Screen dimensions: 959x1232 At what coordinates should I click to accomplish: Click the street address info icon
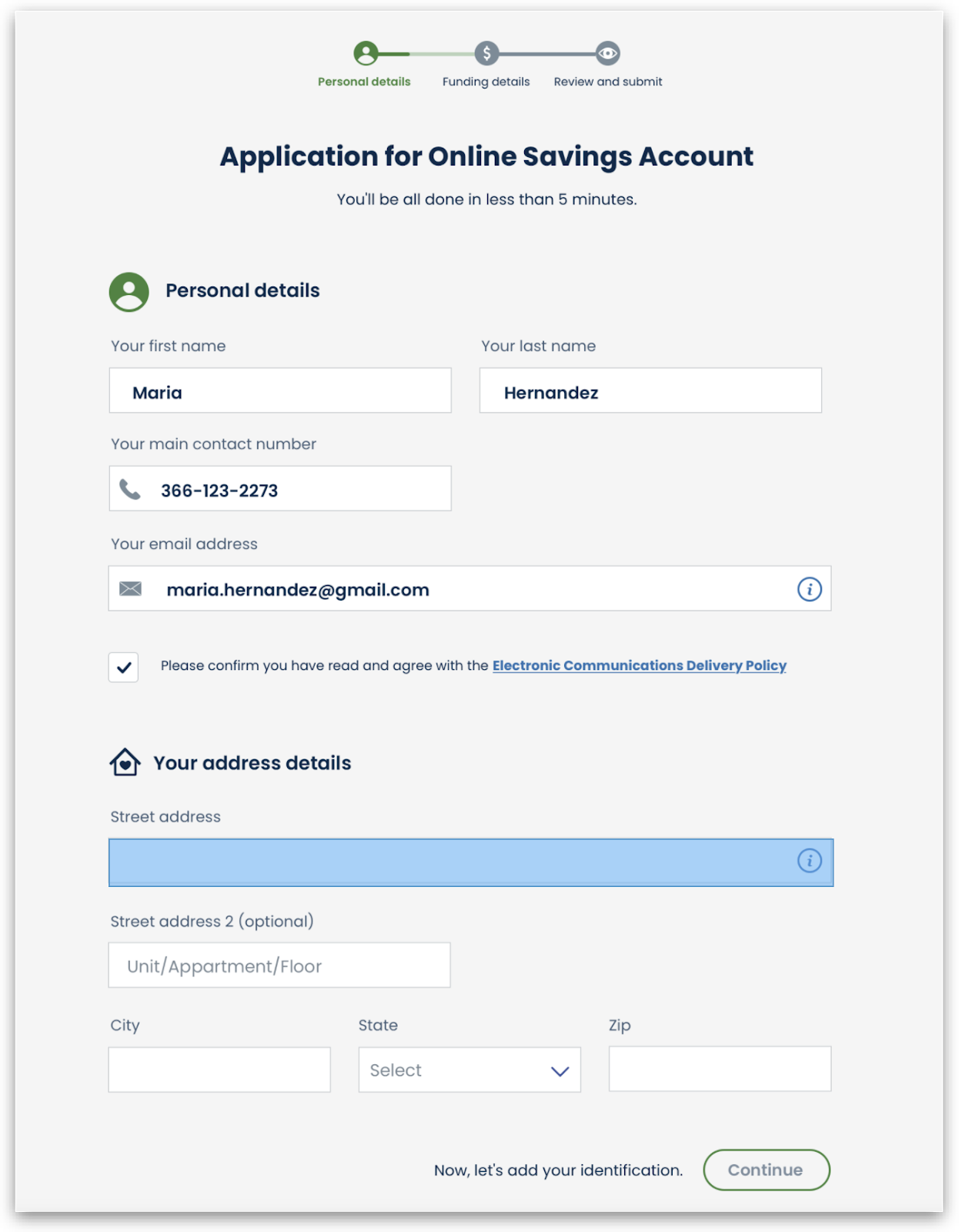click(809, 860)
